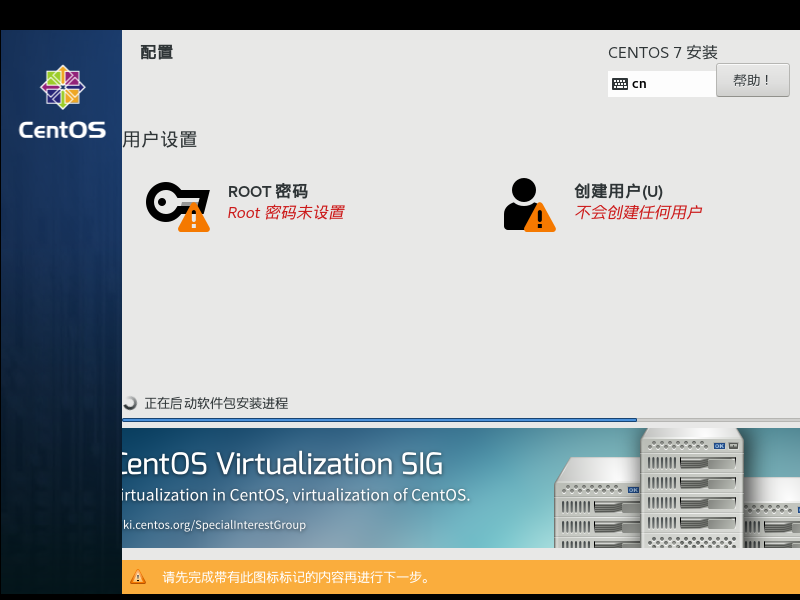This screenshot has height=600, width=800.
Task: Click the user creation person icon
Action: pyautogui.click(x=522, y=202)
